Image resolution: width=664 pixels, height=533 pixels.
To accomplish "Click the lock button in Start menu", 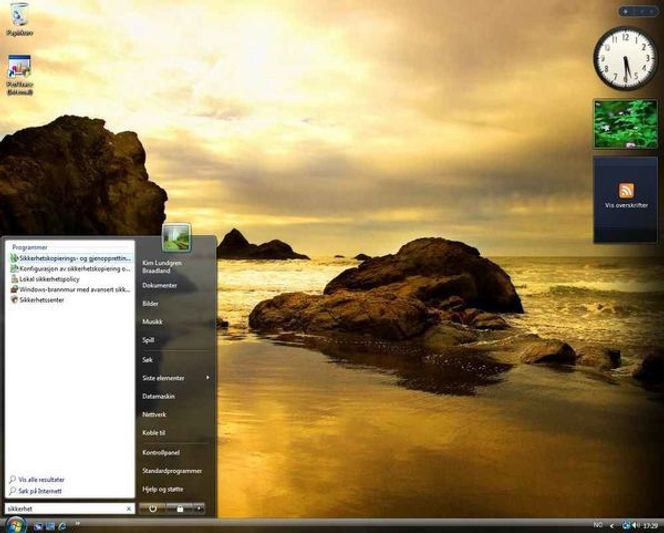I will click(x=180, y=508).
